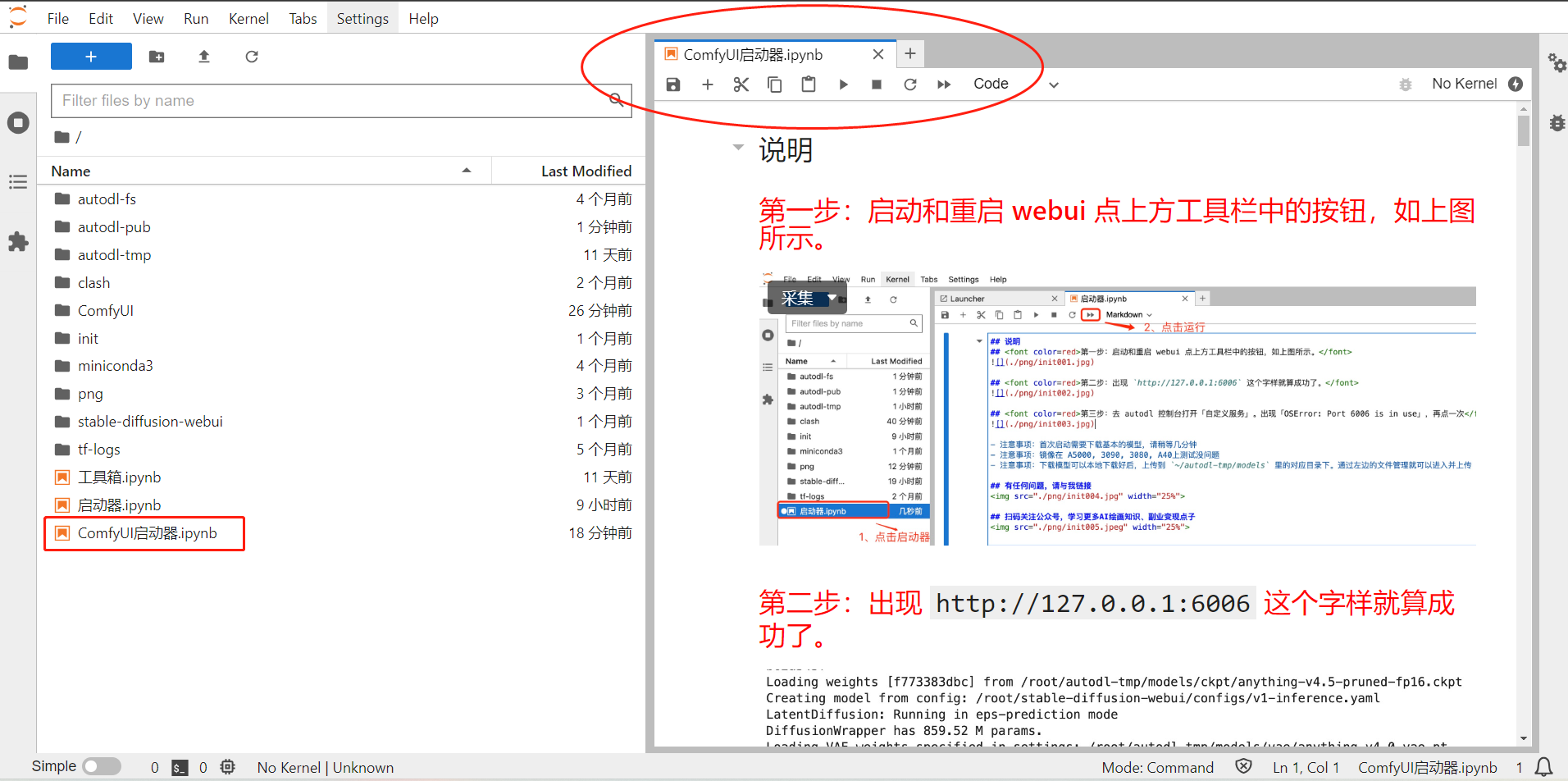The width and height of the screenshot is (1568, 781).
Task: Click the kernel count chip icon in status bar
Action: click(x=228, y=767)
